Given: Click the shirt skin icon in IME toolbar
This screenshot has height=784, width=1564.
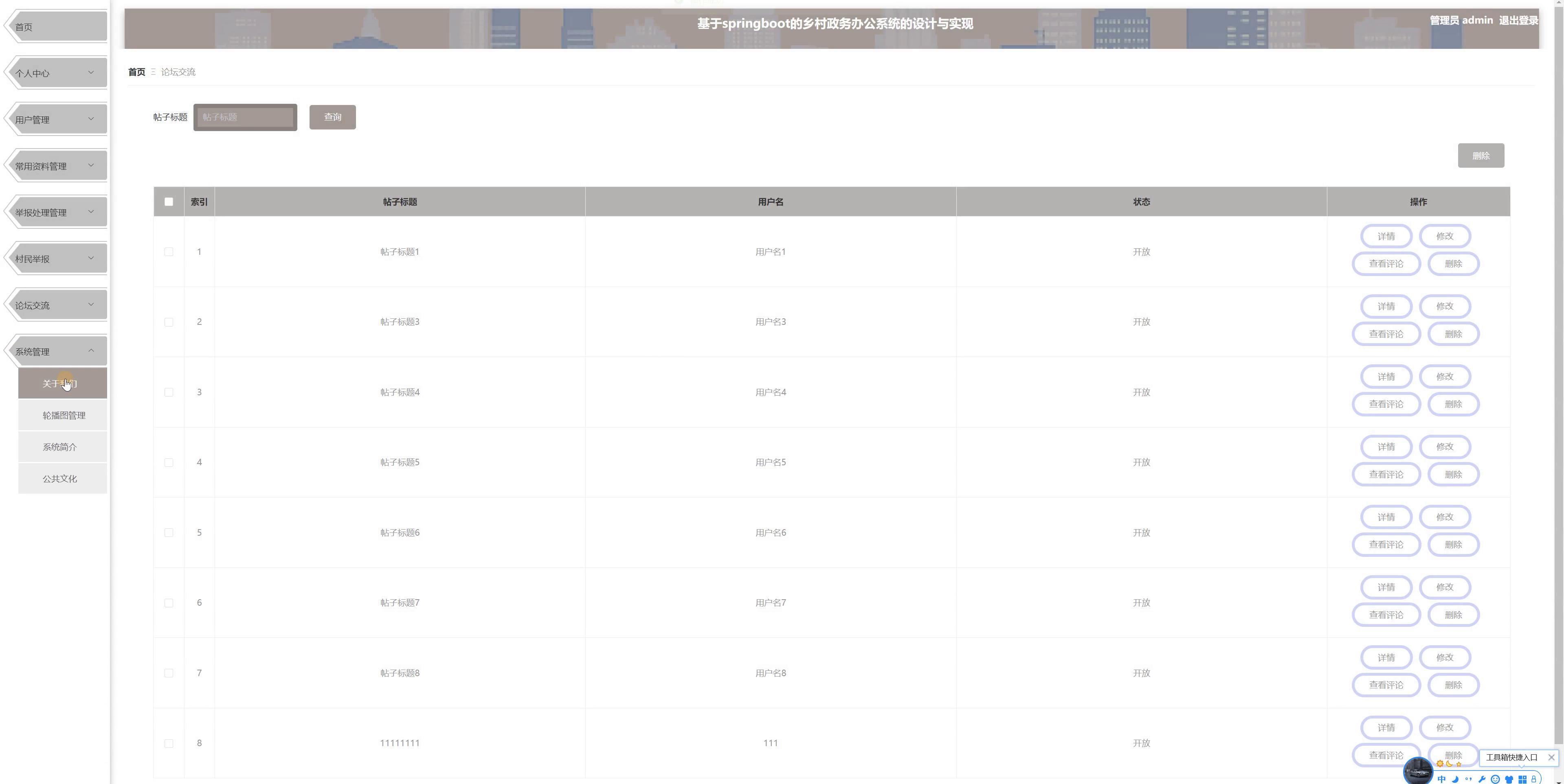Looking at the screenshot, I should (1509, 779).
